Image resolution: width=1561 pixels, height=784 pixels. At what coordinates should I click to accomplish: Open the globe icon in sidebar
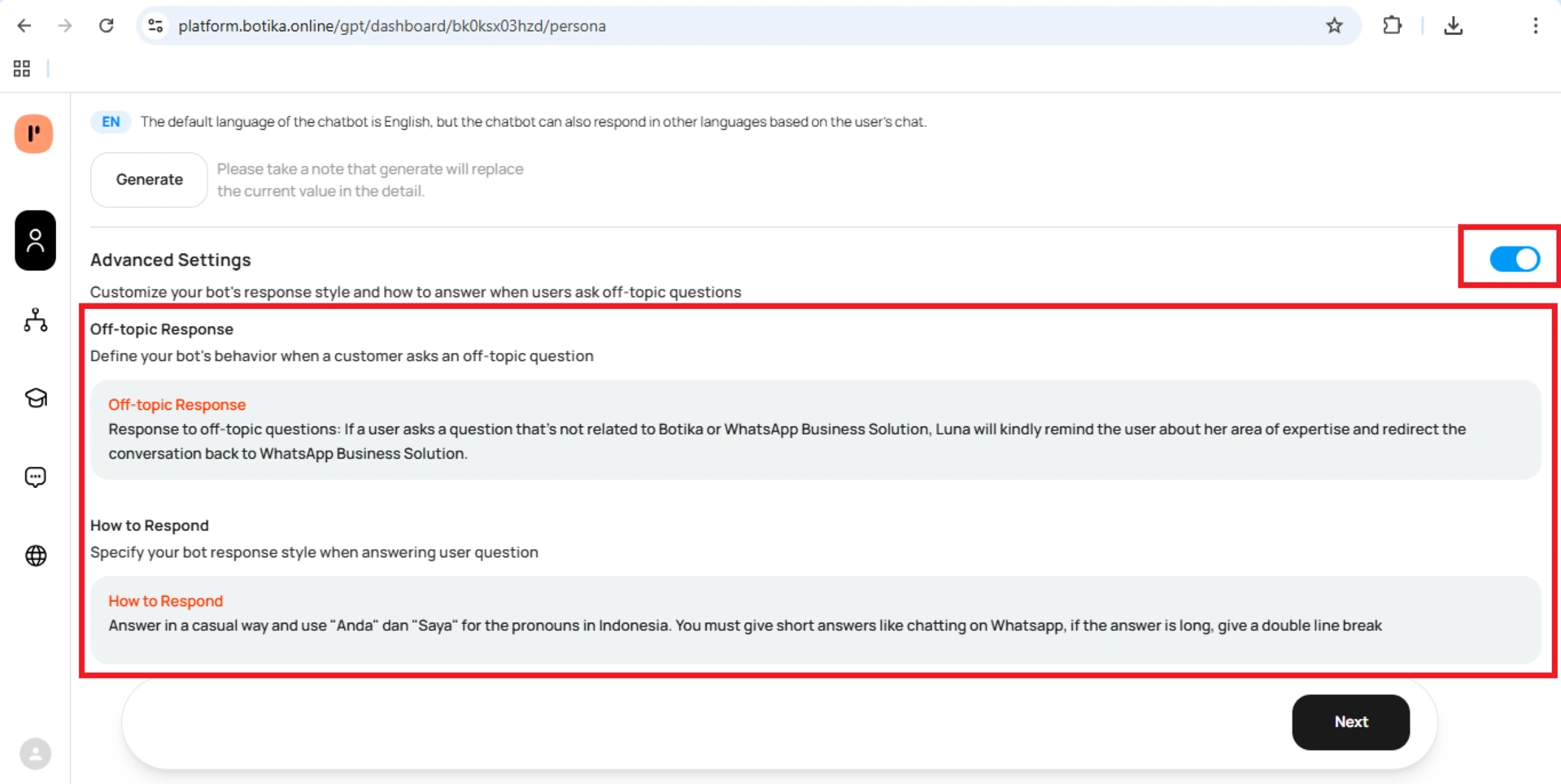[x=35, y=555]
